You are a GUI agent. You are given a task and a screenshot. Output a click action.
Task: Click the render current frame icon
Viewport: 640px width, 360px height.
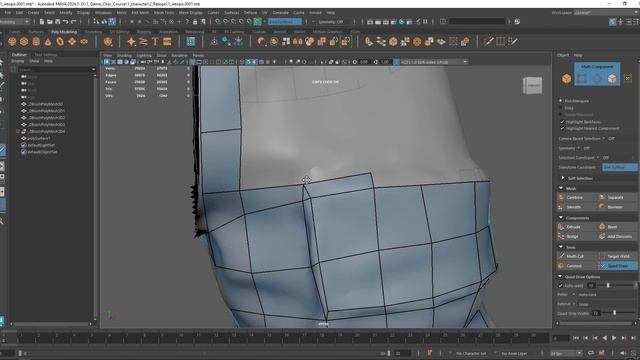pyautogui.click(x=378, y=22)
